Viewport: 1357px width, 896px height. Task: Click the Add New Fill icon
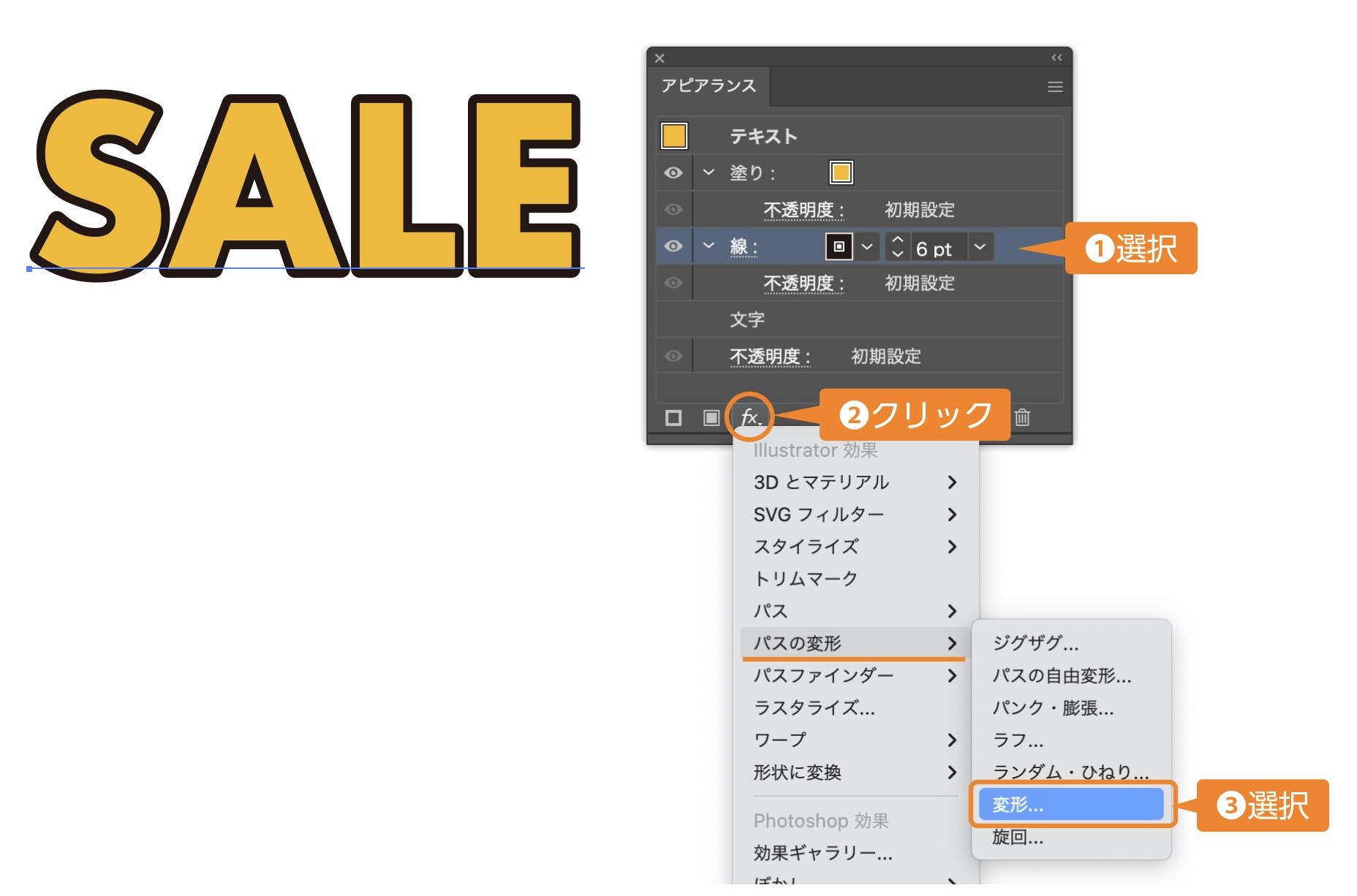click(x=711, y=418)
